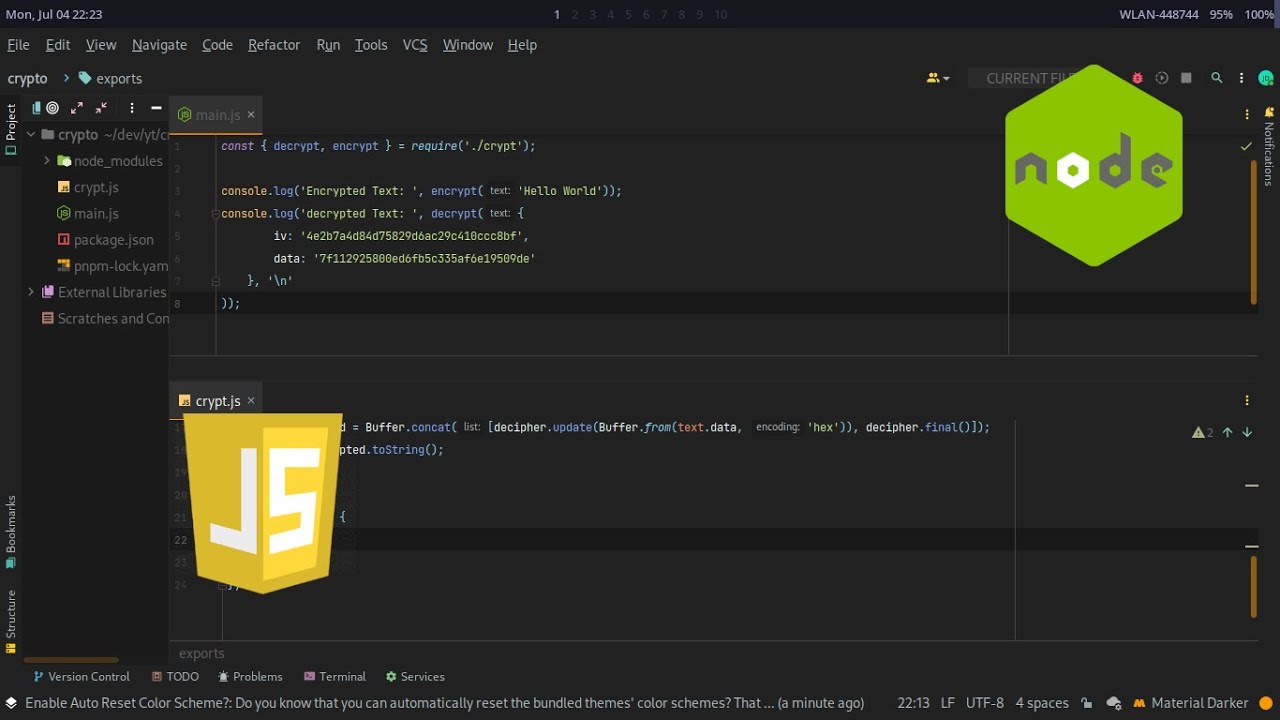Open the Version Control tool window

(81, 677)
